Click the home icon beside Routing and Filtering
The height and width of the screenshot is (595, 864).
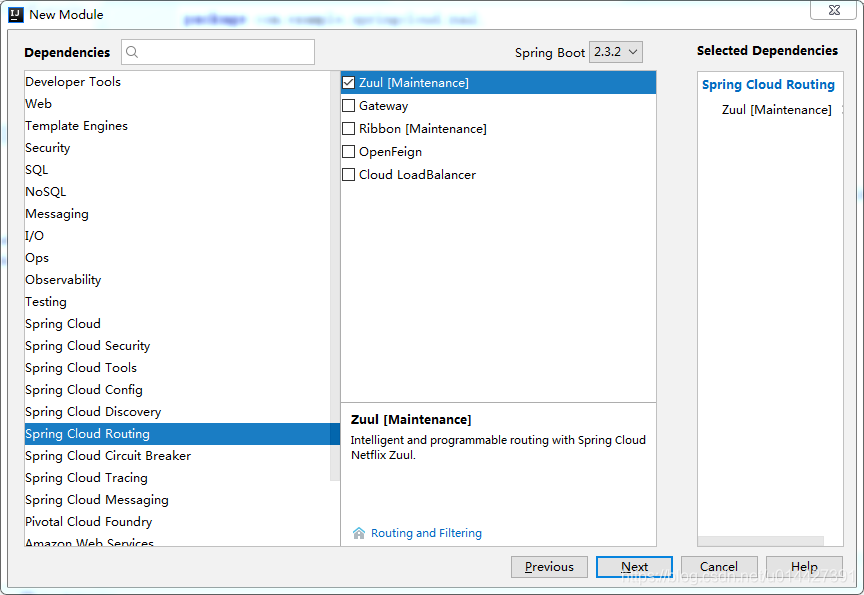359,533
